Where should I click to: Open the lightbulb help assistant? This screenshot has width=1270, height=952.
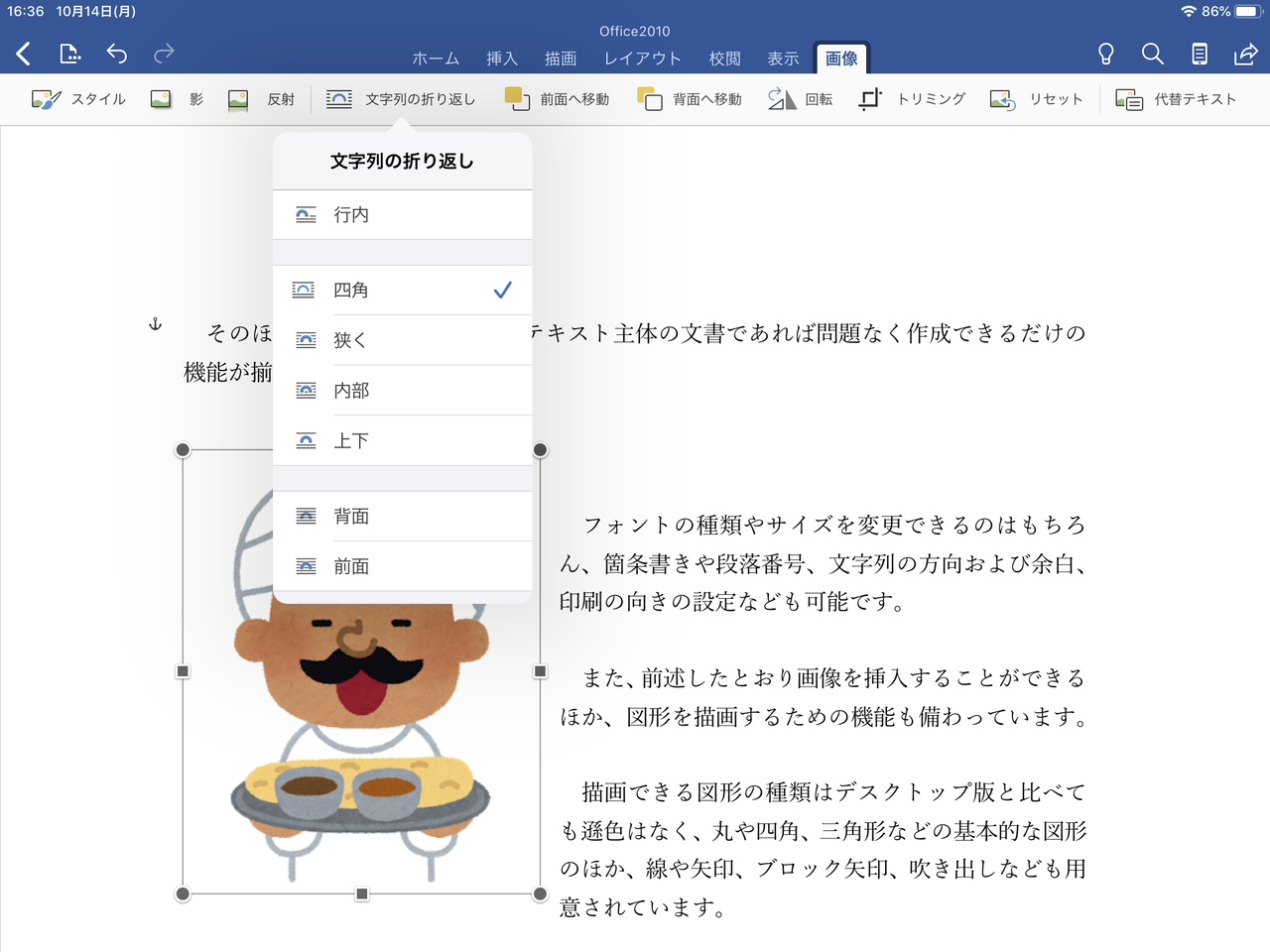(x=1105, y=54)
